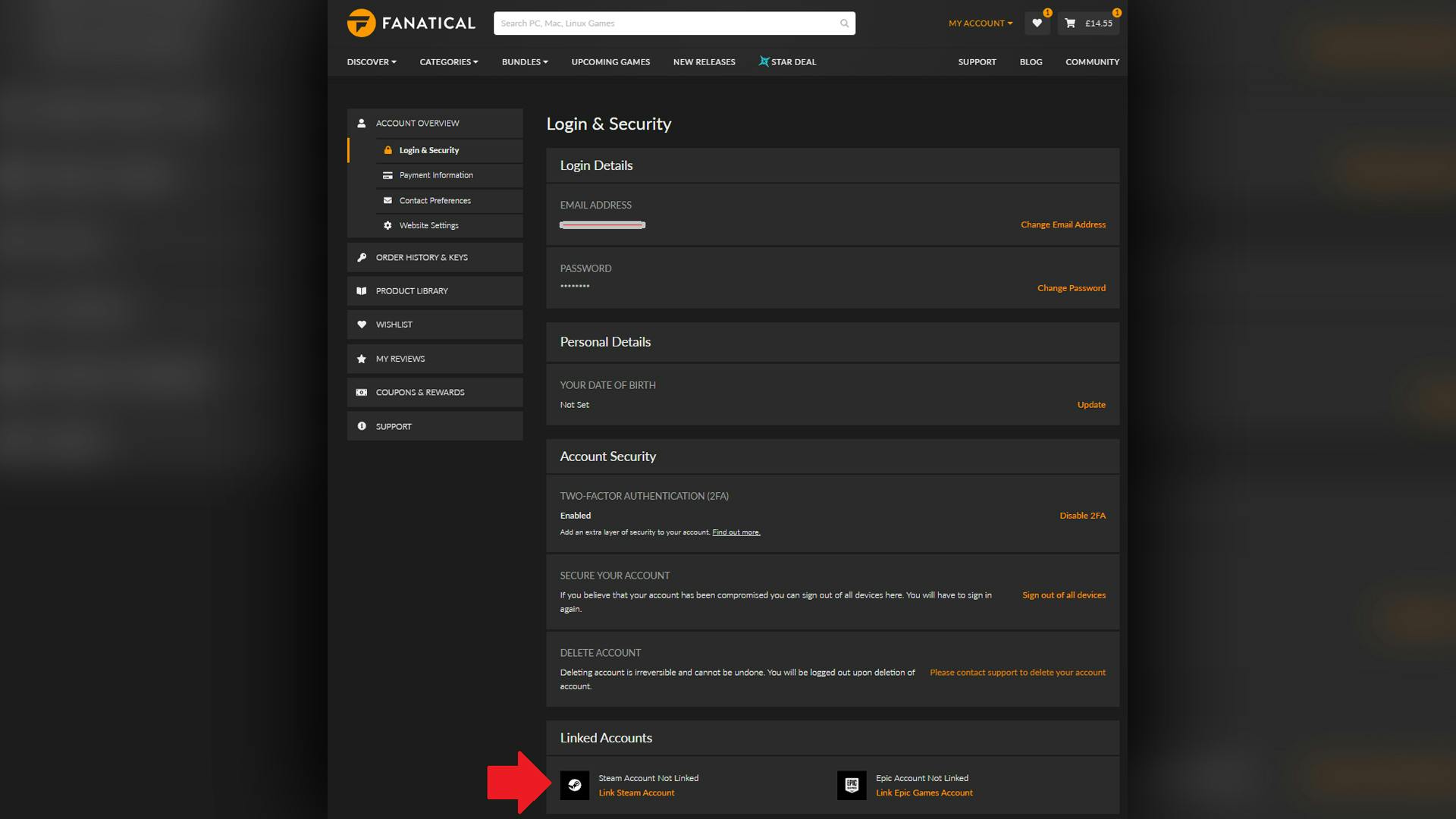Click the Steam logo icon

click(575, 785)
